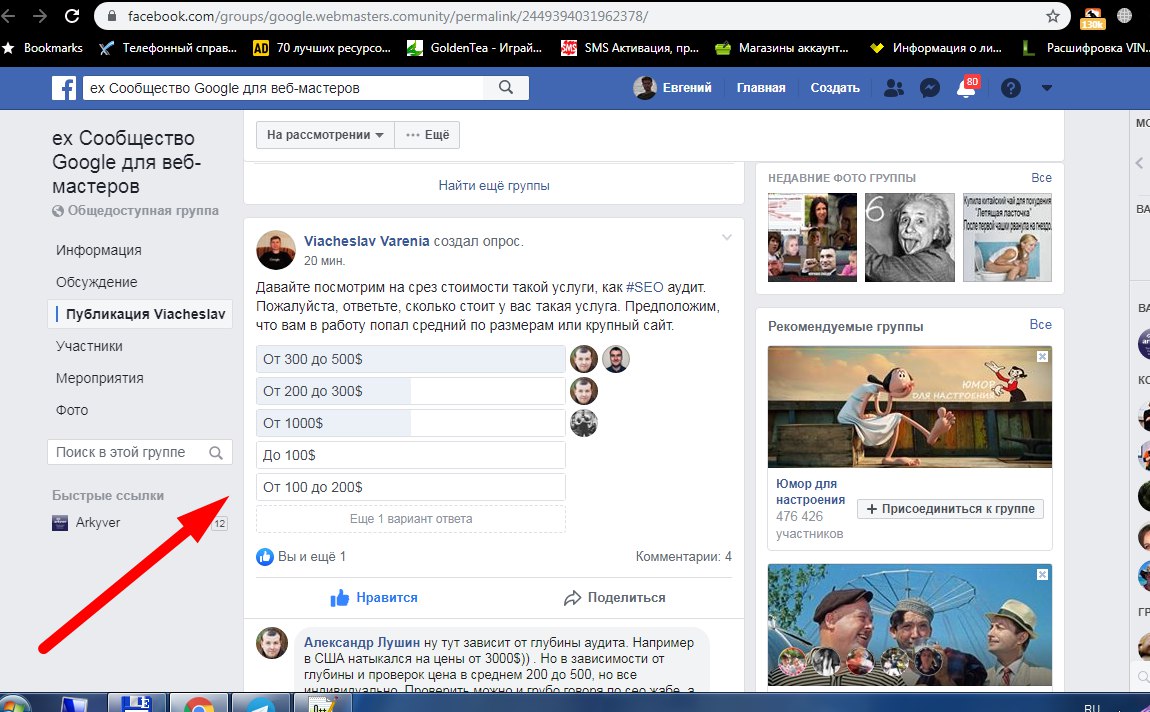Open the Обсуждение group section
The width and height of the screenshot is (1150, 712).
click(x=97, y=282)
